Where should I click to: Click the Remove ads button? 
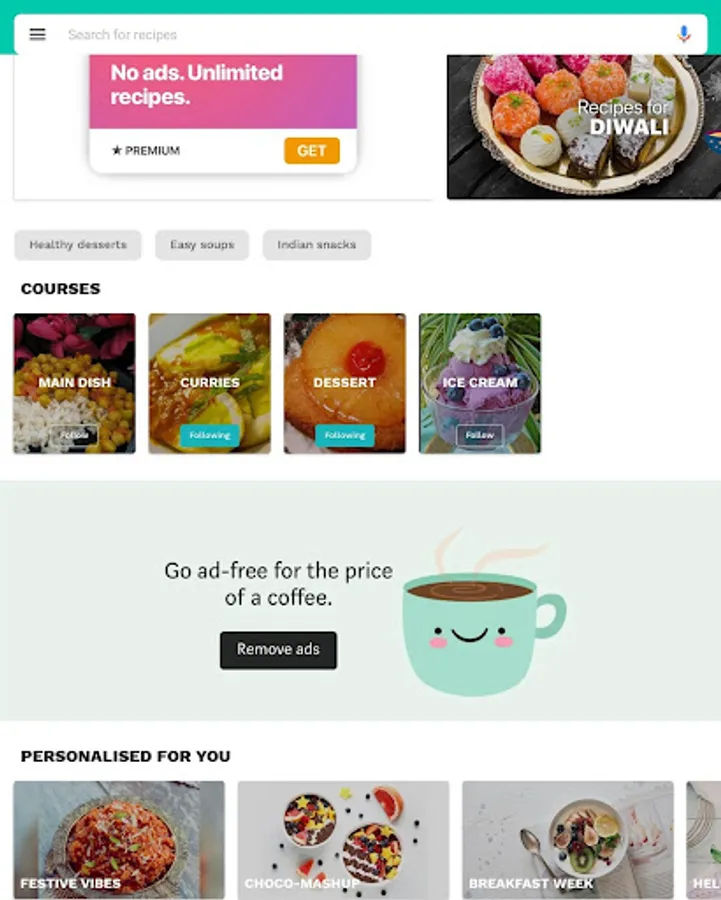pyautogui.click(x=278, y=650)
